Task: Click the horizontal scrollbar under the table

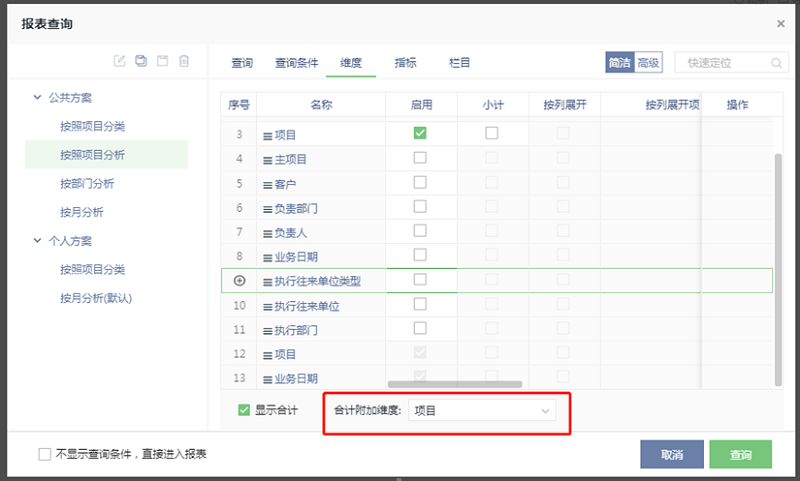Action: click(x=455, y=384)
